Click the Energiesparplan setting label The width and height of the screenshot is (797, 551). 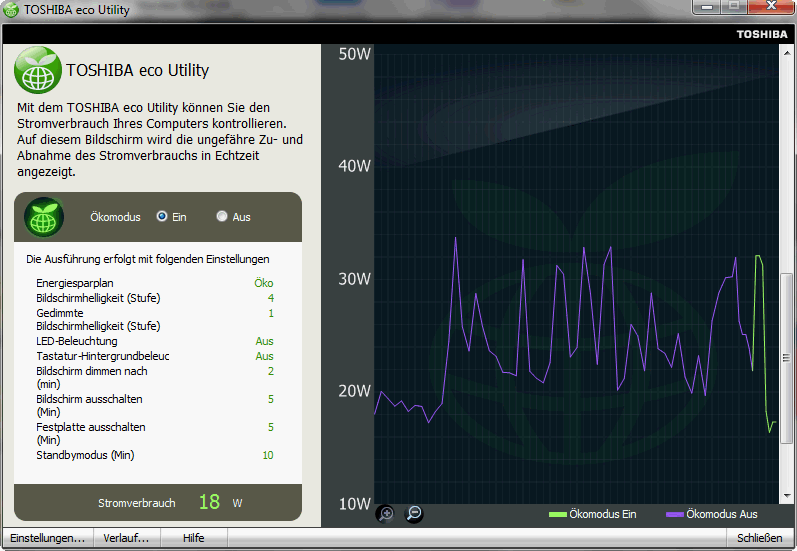[75, 283]
